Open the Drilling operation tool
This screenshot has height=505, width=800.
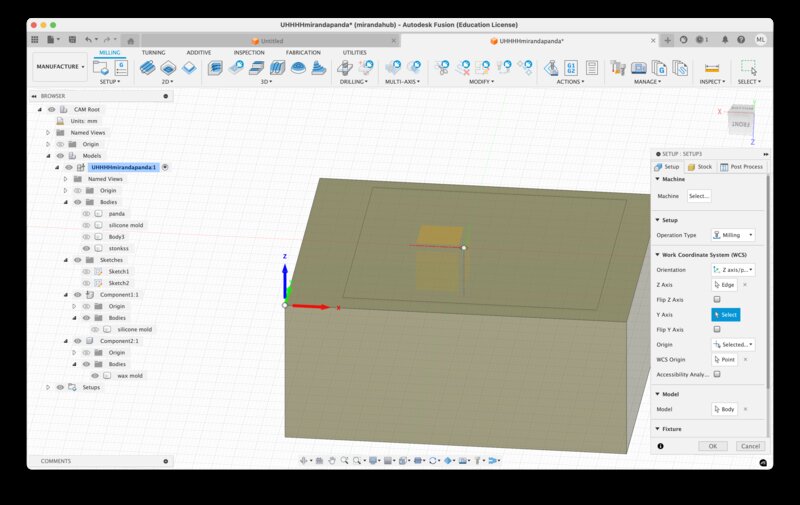point(345,67)
